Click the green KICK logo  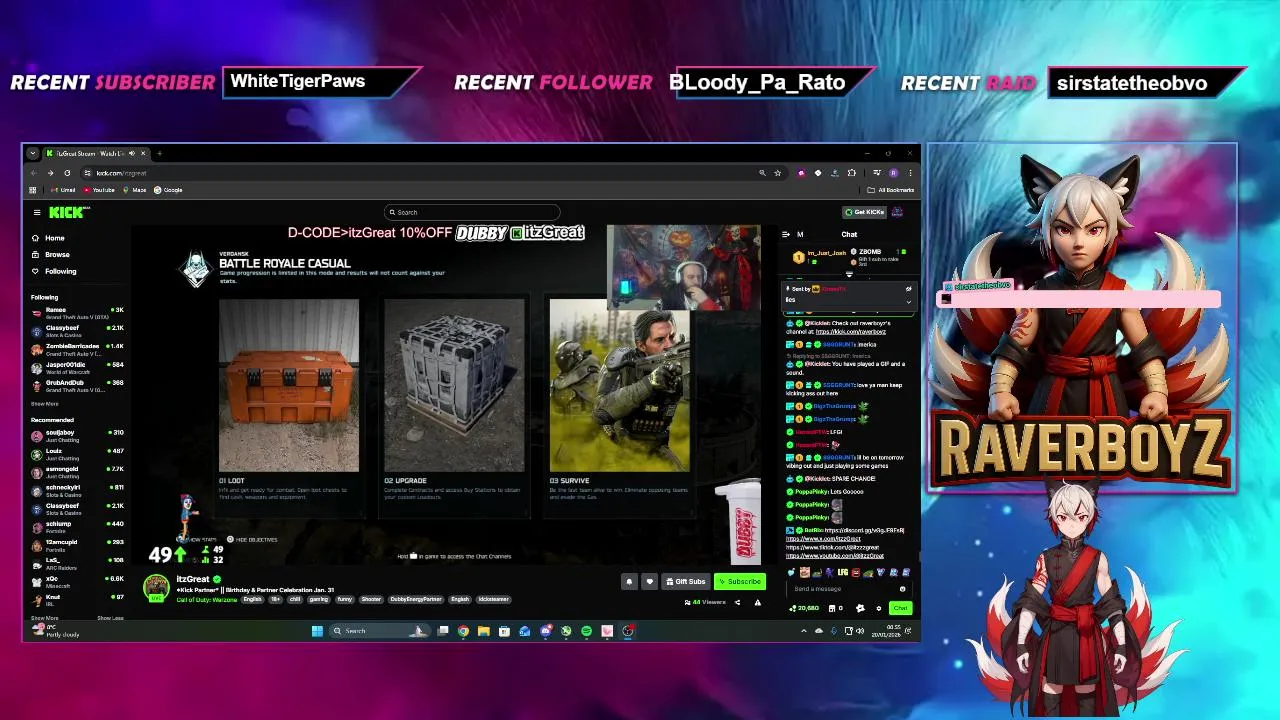click(x=68, y=212)
